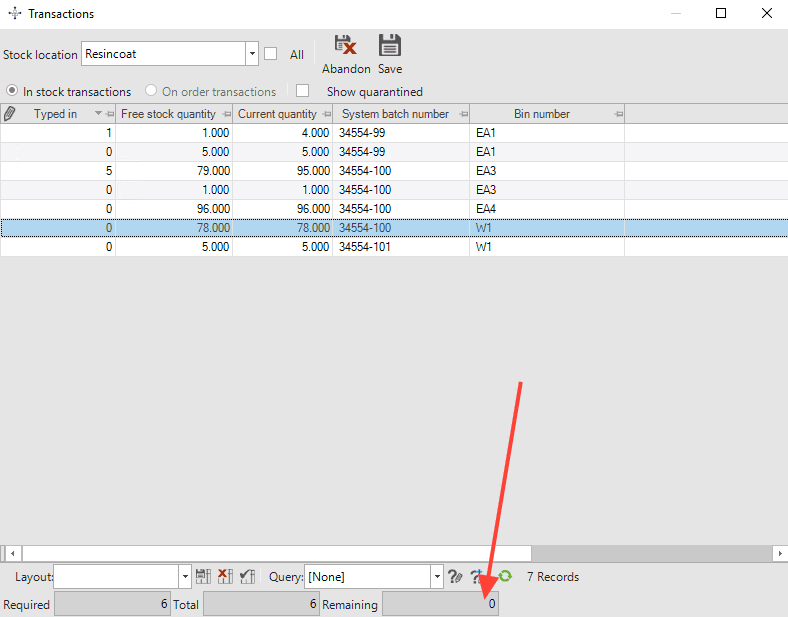Screen dimensions: 788x617
Task: Click Typed in cell showing 5
Action: [x=58, y=171]
